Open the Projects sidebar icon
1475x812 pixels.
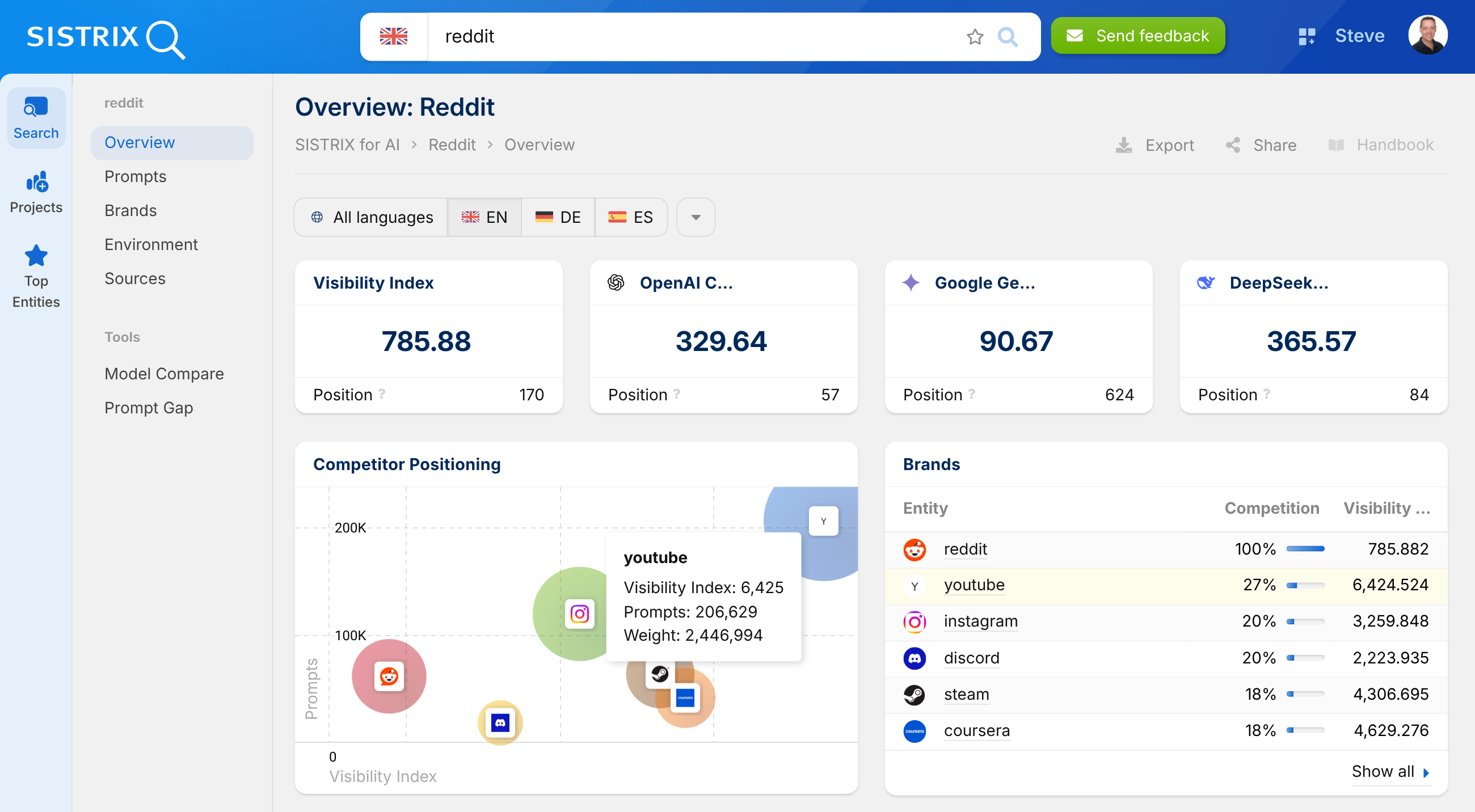click(36, 192)
